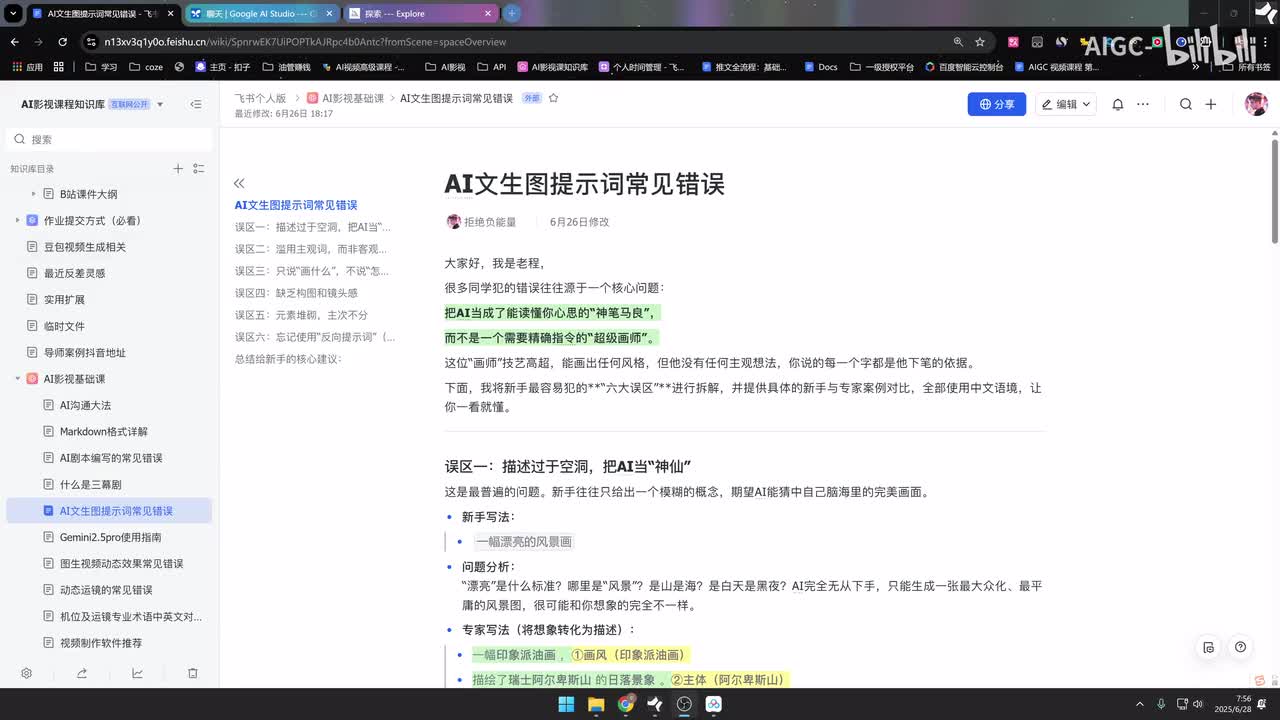1280x720 pixels.
Task: Open the 豆包视频生成相关 page
Action: 85,247
